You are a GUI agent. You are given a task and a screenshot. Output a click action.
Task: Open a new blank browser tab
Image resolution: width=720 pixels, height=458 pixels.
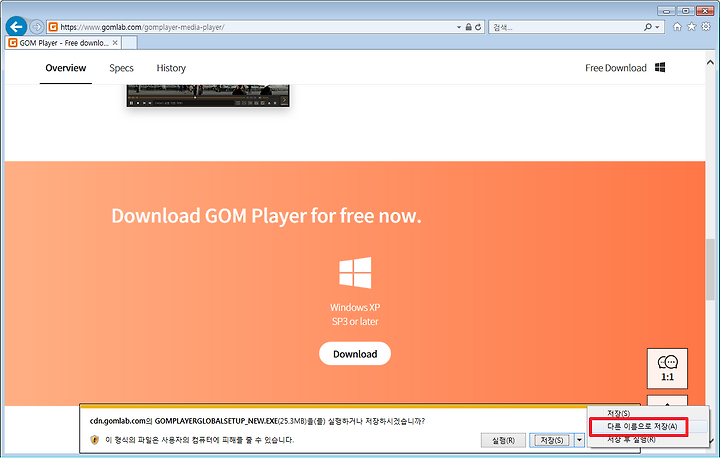(129, 43)
